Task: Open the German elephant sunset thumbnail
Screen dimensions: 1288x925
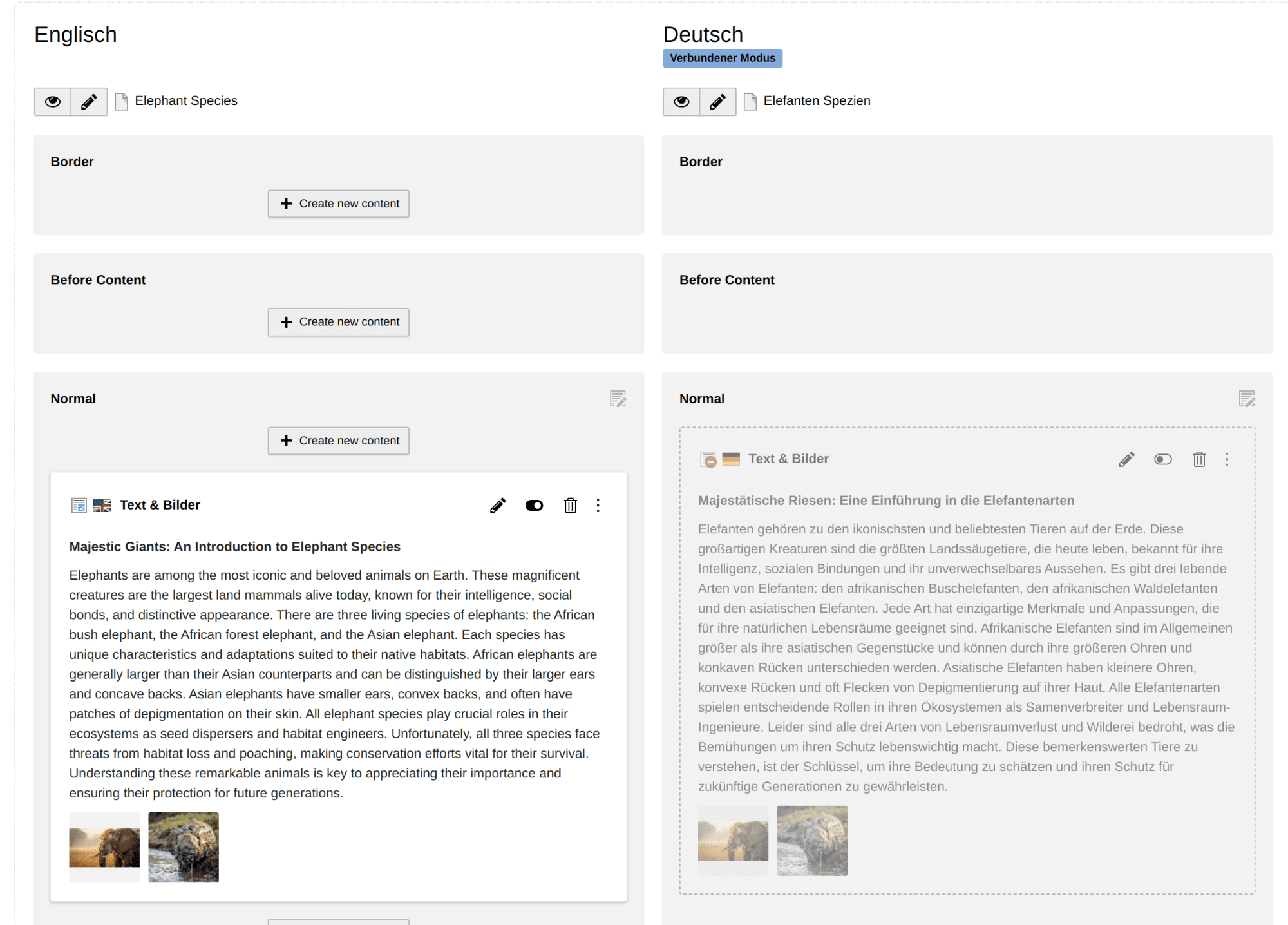Action: 733,840
